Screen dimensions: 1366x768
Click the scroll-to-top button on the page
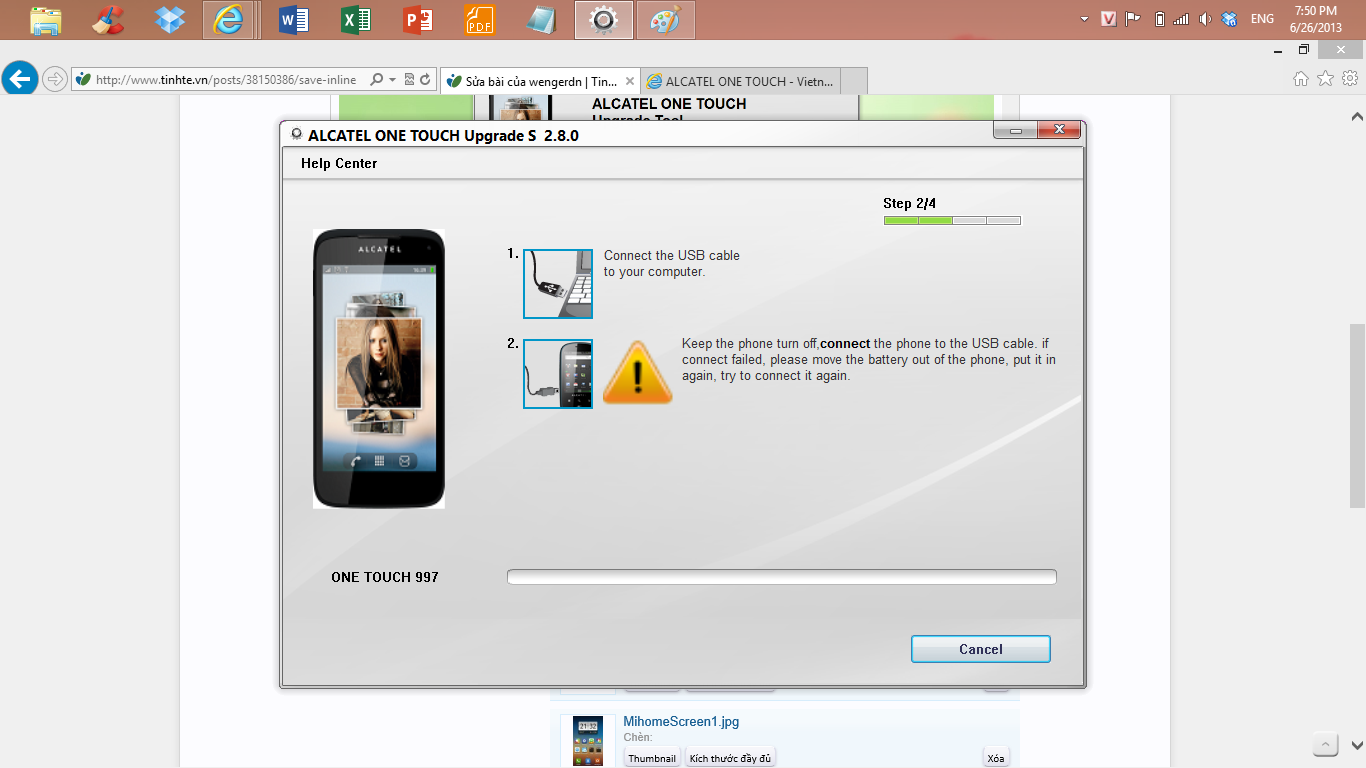(1325, 745)
